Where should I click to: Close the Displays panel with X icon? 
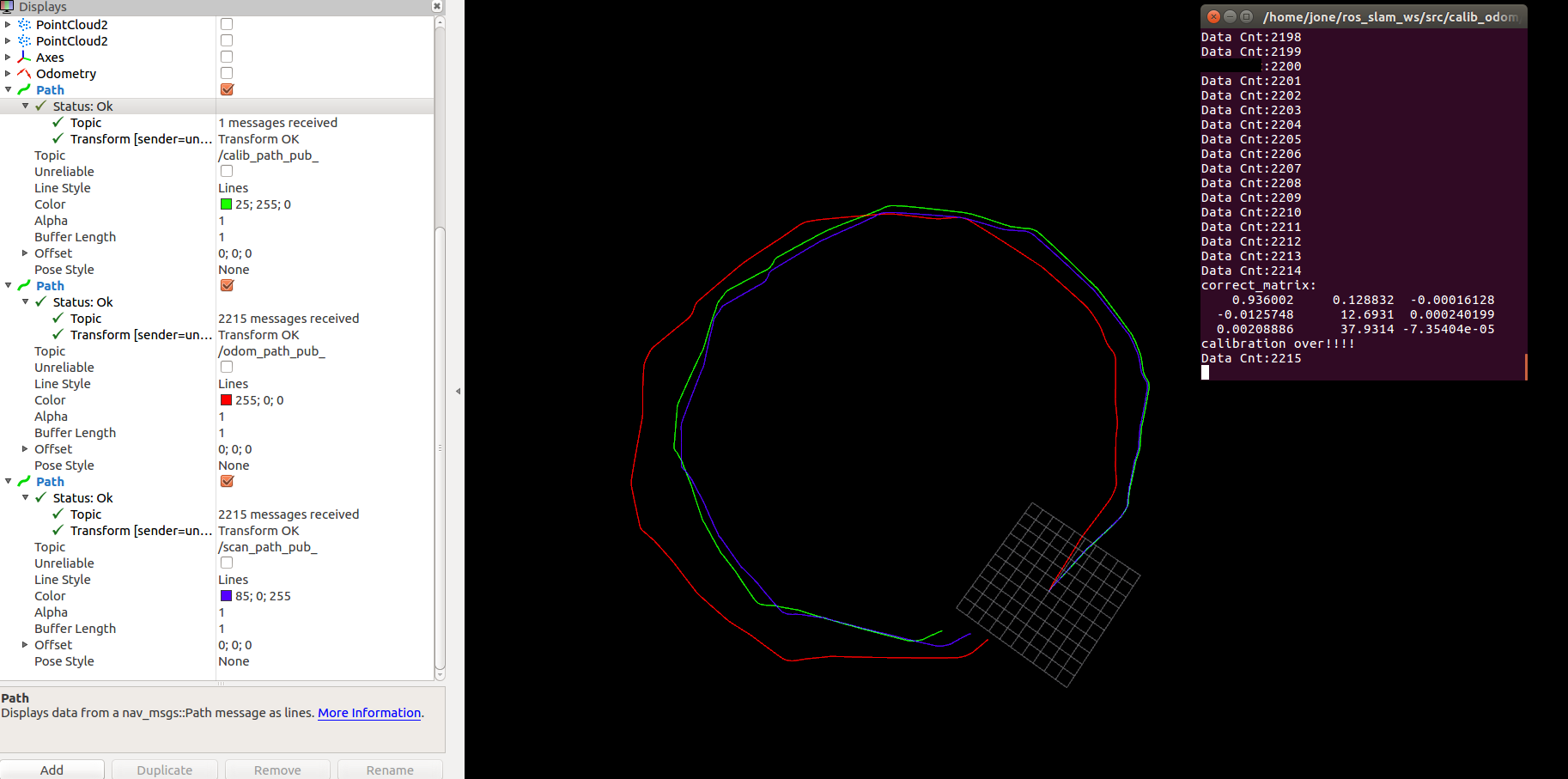(437, 6)
